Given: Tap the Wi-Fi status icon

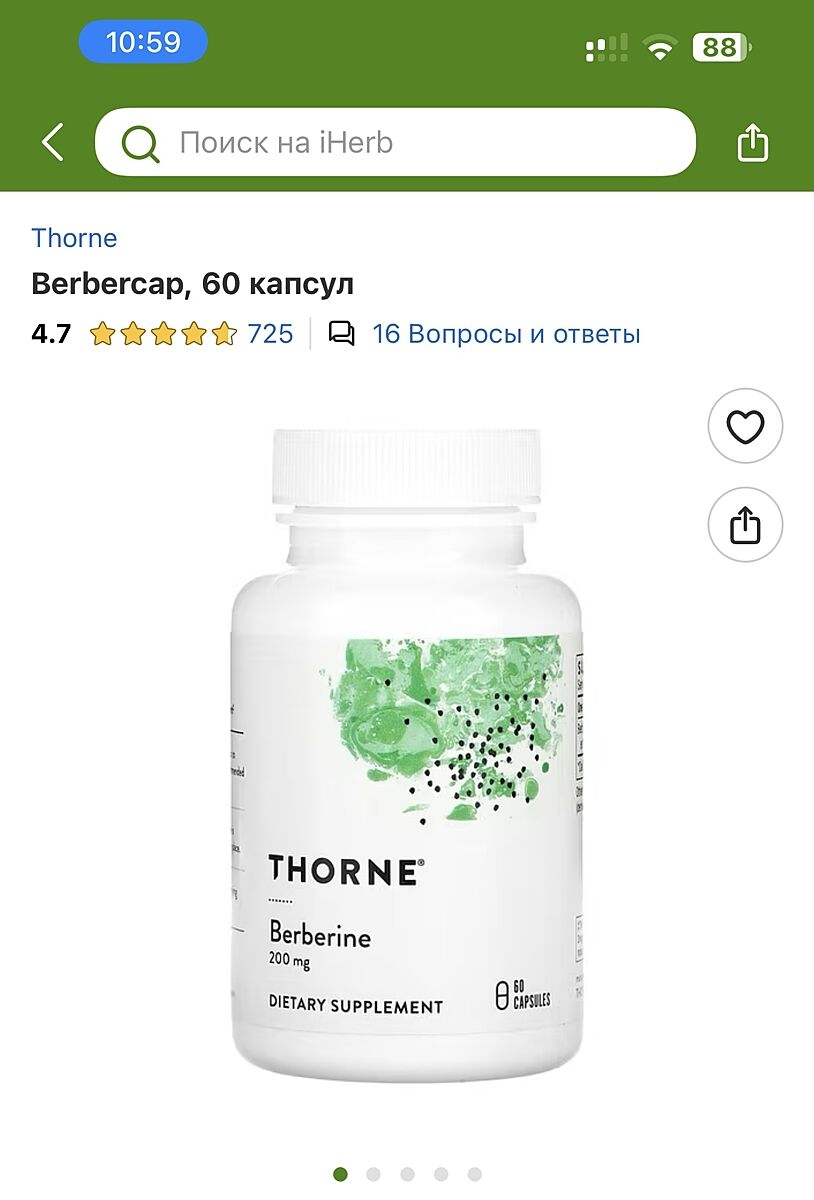Looking at the screenshot, I should pos(660,47).
